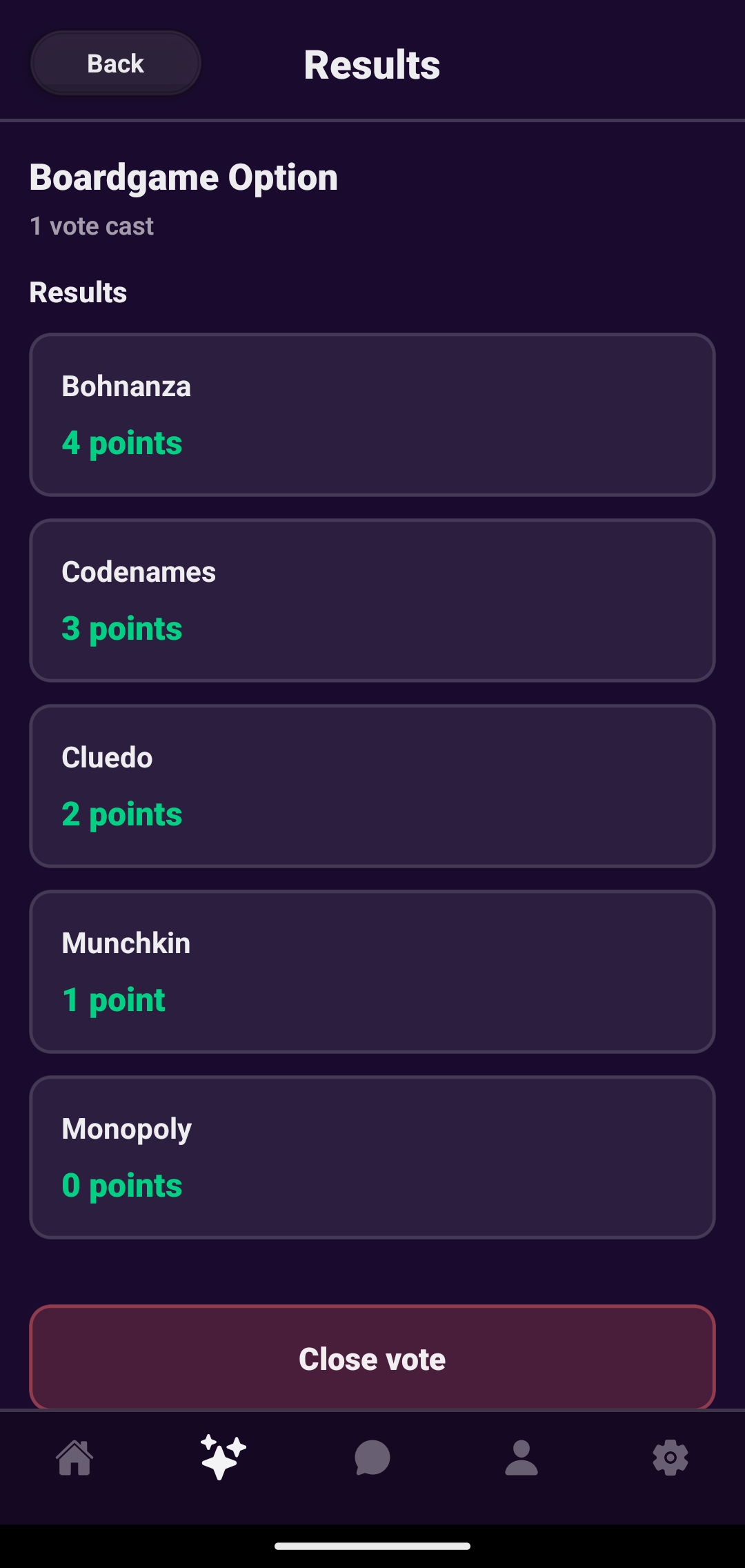Tap Codenames' '3 points' score
Viewport: 745px width, 1568px height.
(x=122, y=629)
